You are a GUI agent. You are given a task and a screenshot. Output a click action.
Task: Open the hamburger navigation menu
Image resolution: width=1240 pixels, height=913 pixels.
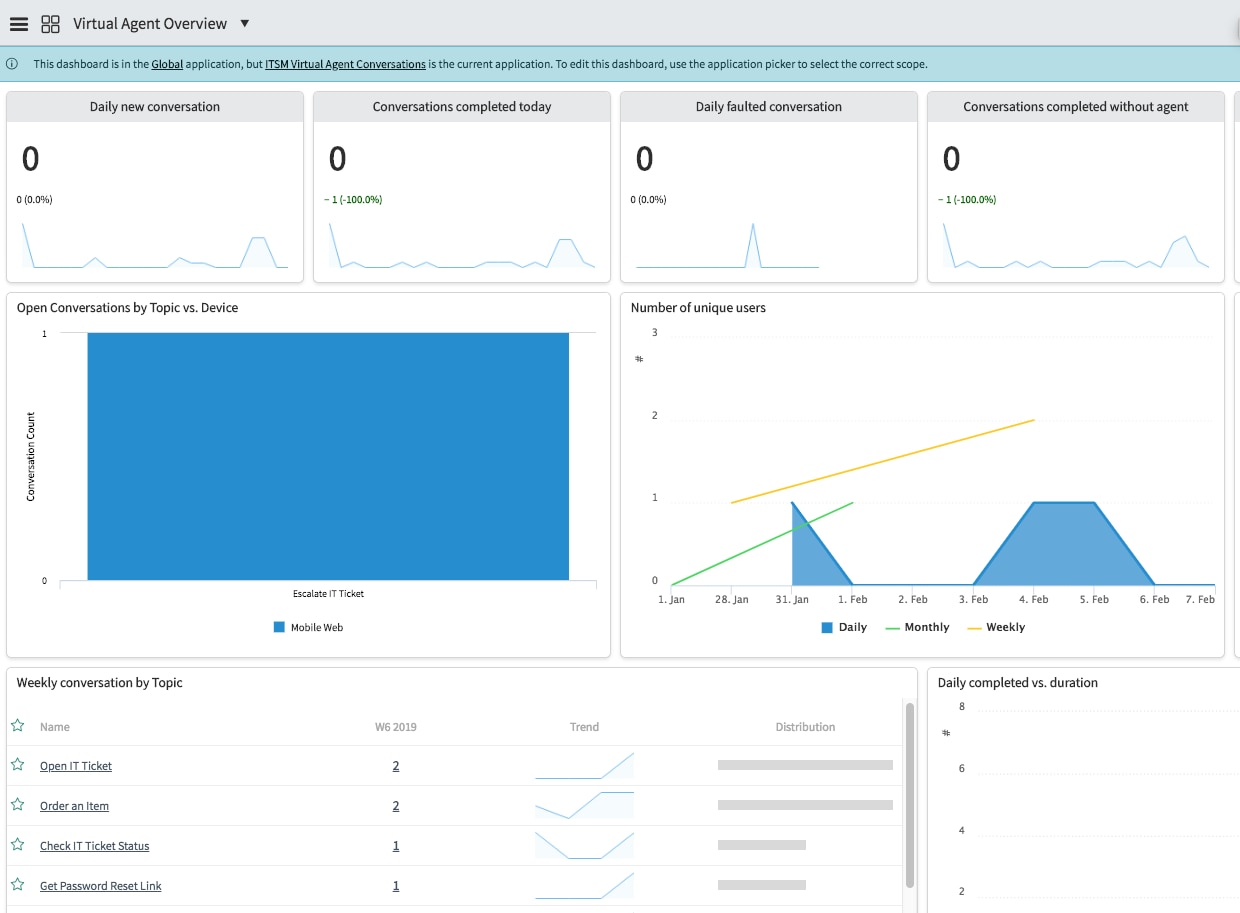click(18, 24)
